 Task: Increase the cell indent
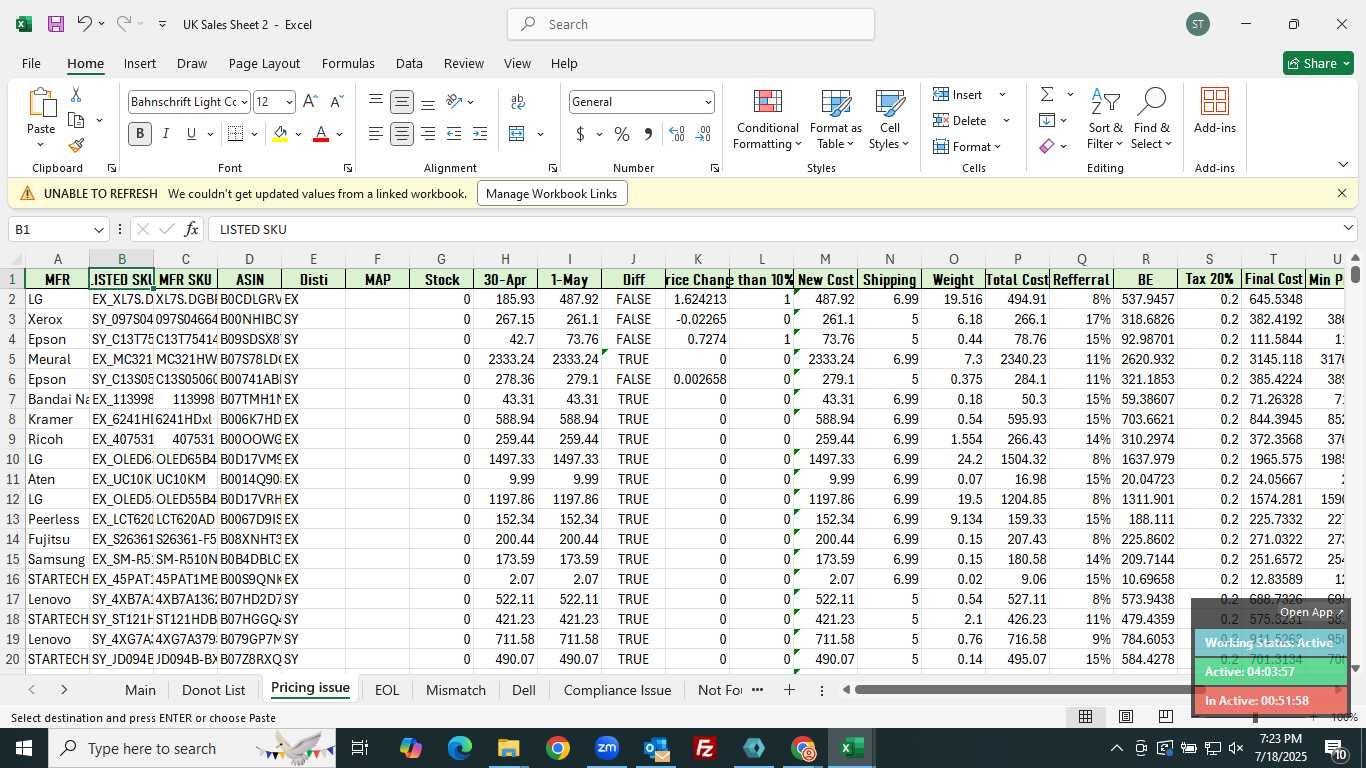coord(480,134)
